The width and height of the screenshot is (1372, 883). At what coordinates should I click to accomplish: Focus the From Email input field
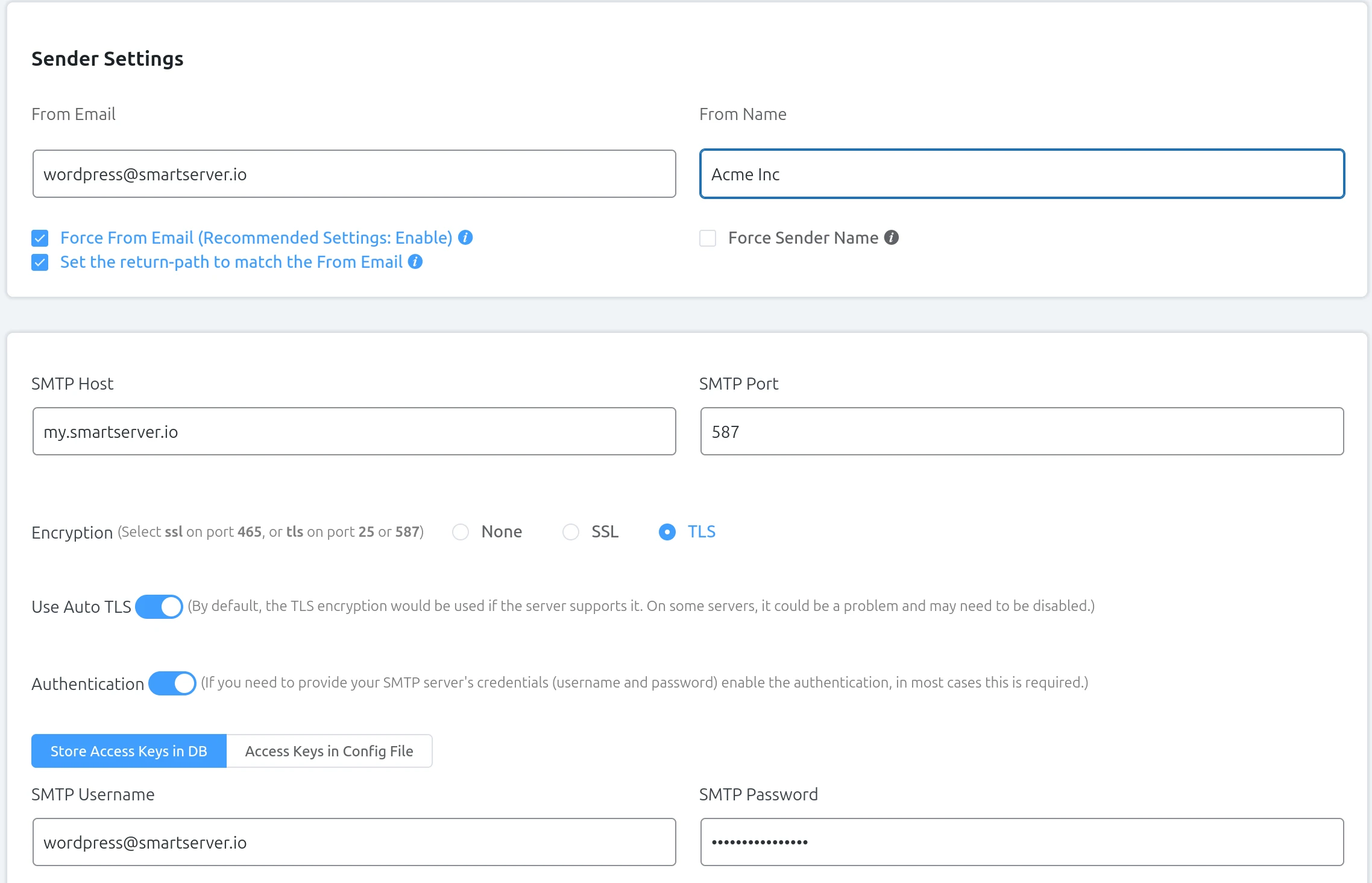pyautogui.click(x=354, y=174)
